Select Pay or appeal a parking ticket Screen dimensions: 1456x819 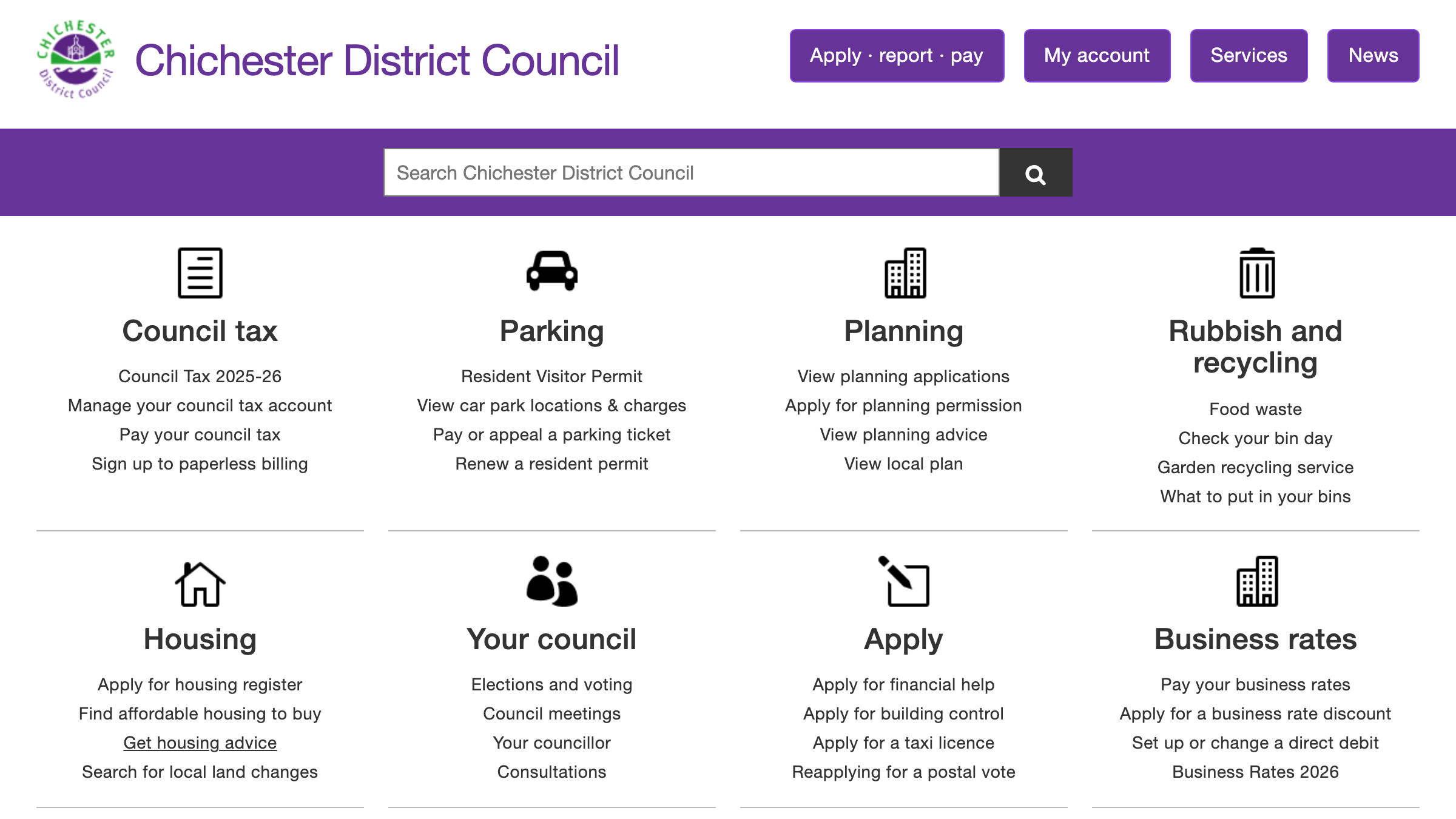coord(551,434)
